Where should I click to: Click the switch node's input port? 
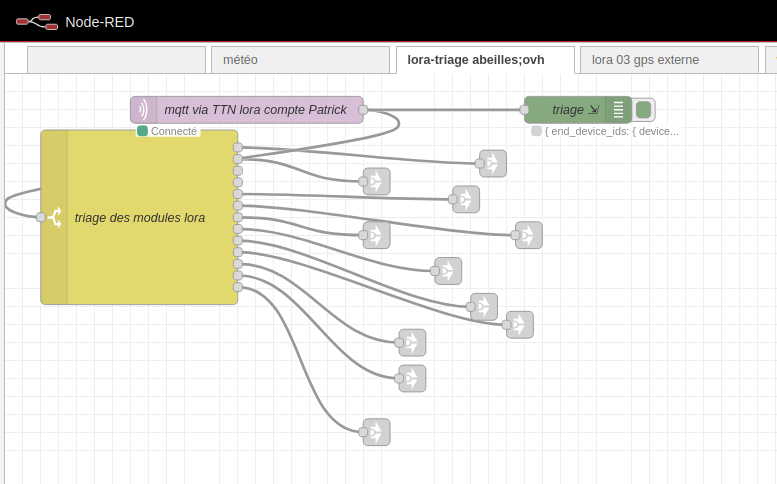coord(41,217)
